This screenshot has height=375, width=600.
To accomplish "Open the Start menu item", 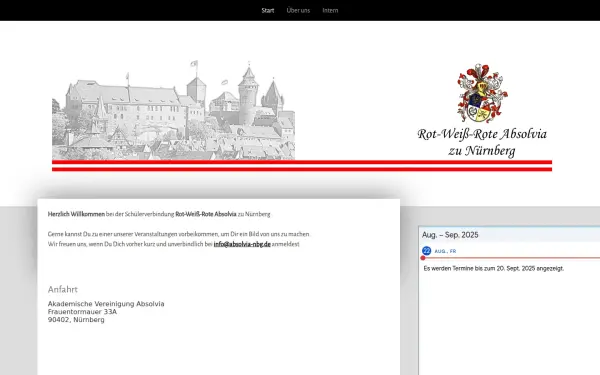I will 267,10.
